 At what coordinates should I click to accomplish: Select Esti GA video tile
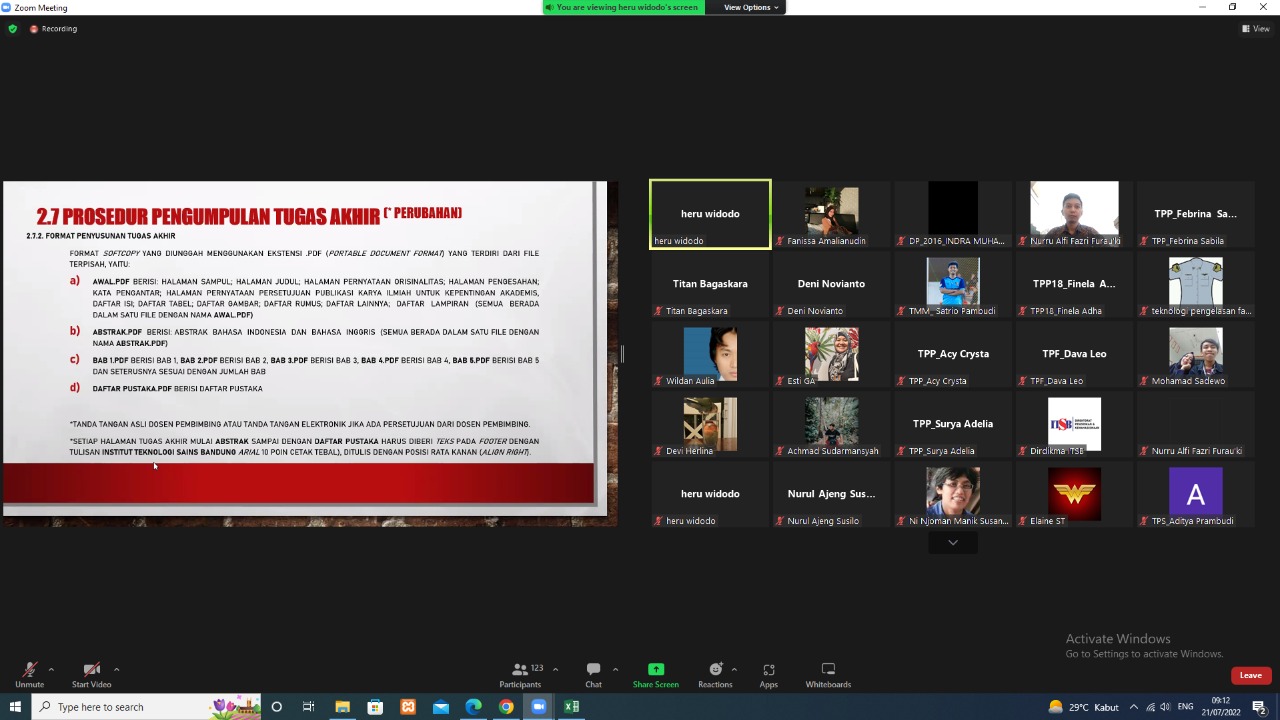[x=831, y=353]
